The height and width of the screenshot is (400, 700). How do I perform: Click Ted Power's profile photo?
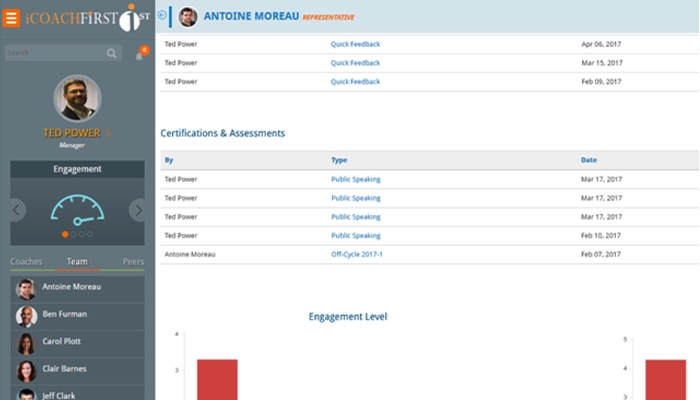click(x=77, y=98)
